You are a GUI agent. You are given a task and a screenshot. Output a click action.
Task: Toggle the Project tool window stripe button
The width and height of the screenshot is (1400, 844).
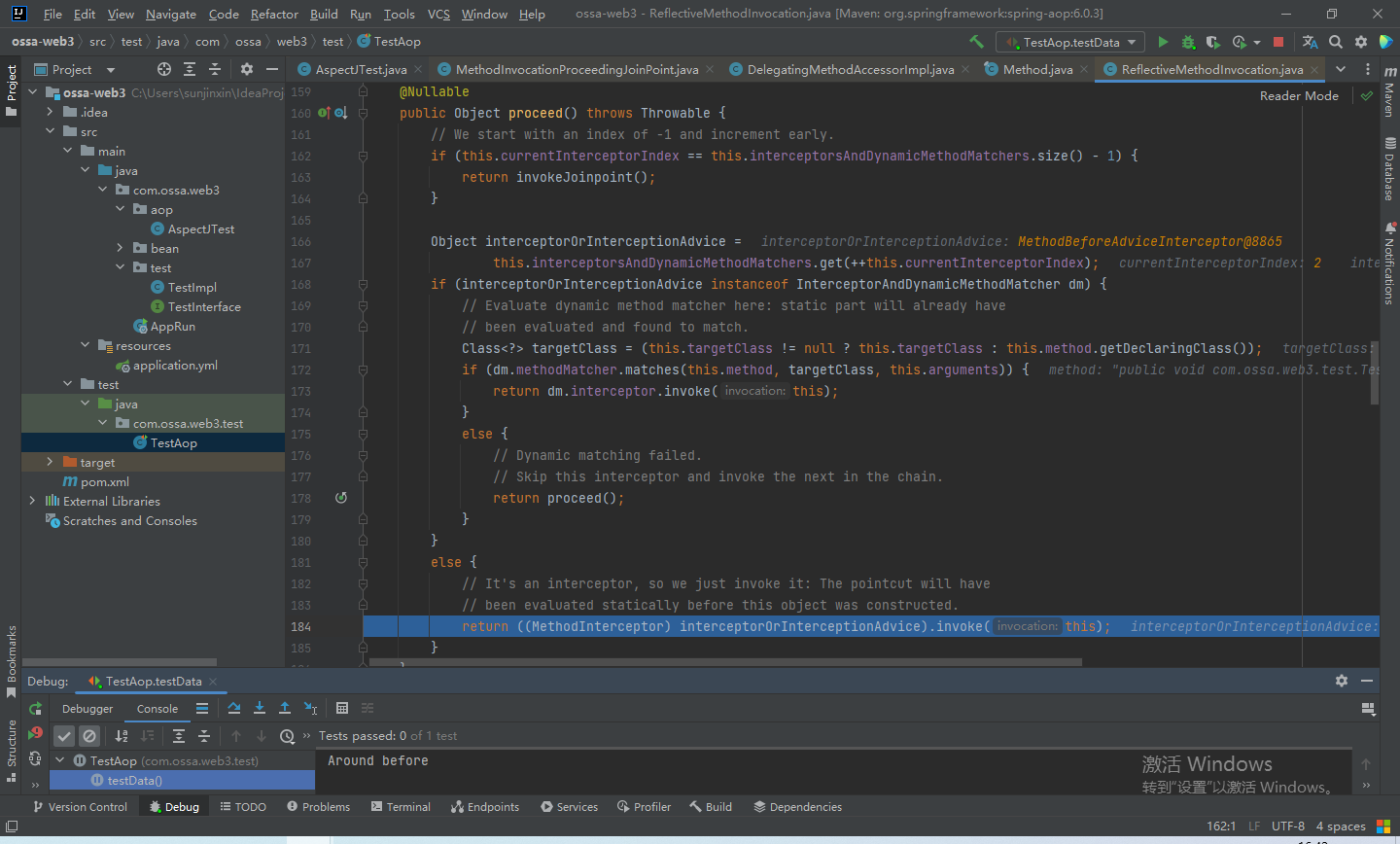coord(11,90)
